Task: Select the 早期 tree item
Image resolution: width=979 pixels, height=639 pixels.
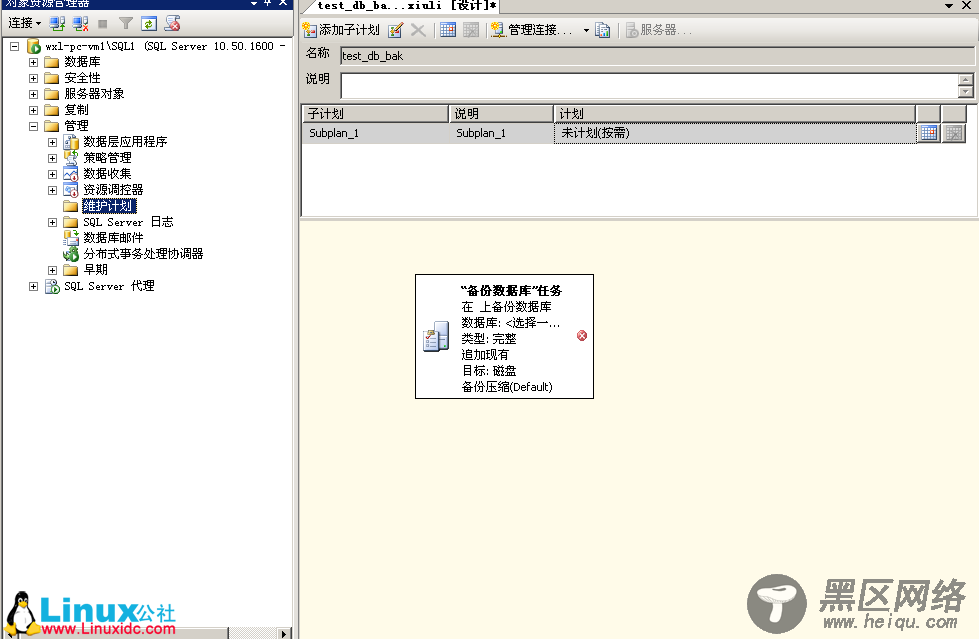Action: [95, 270]
